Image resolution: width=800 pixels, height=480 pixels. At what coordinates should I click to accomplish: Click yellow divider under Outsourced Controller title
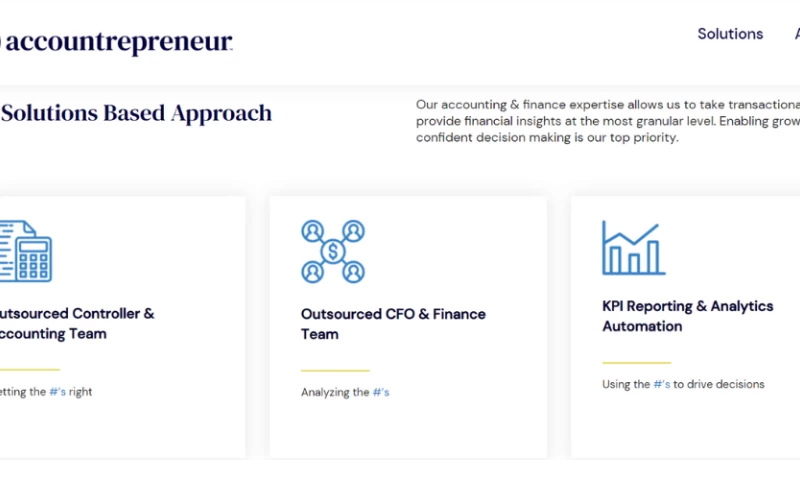click(30, 371)
